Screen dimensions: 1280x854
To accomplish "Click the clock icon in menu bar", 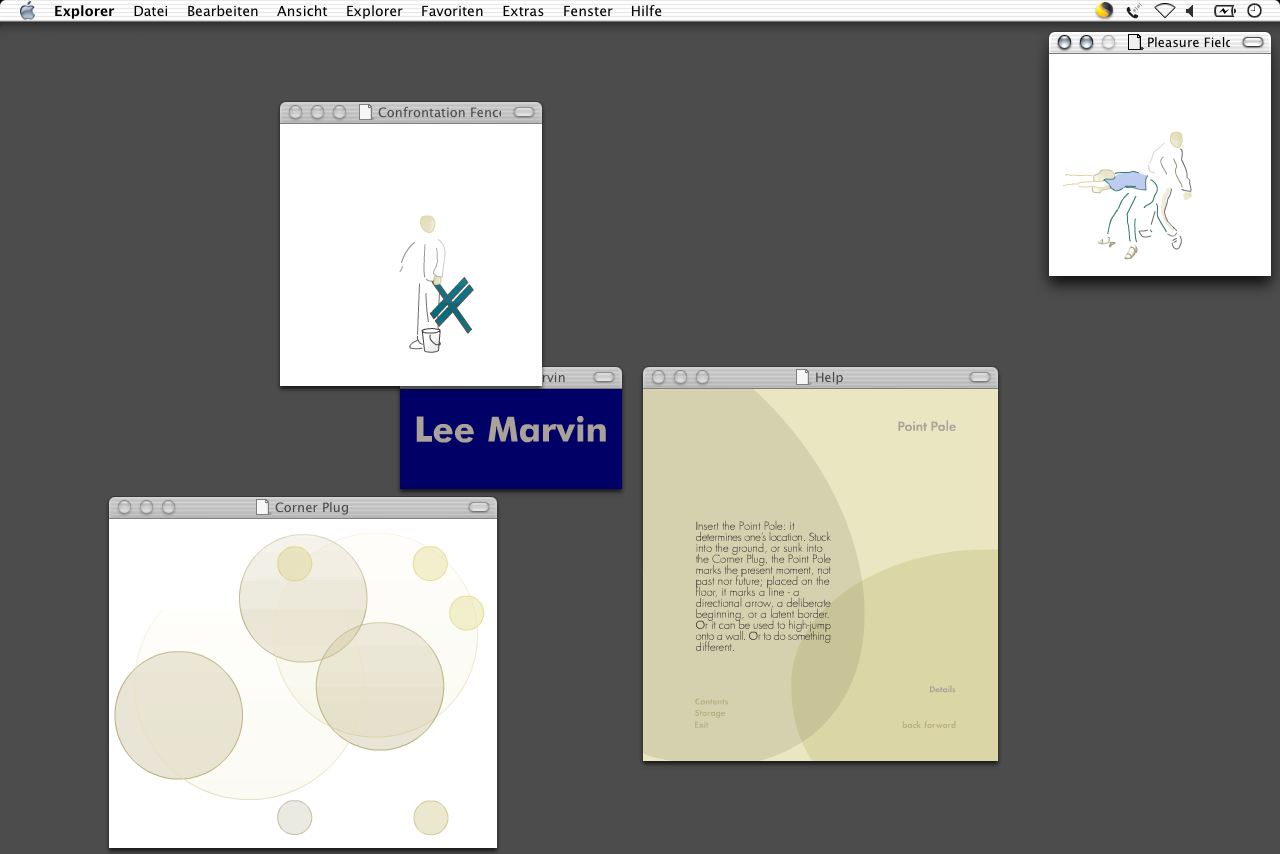I will pyautogui.click(x=1254, y=11).
